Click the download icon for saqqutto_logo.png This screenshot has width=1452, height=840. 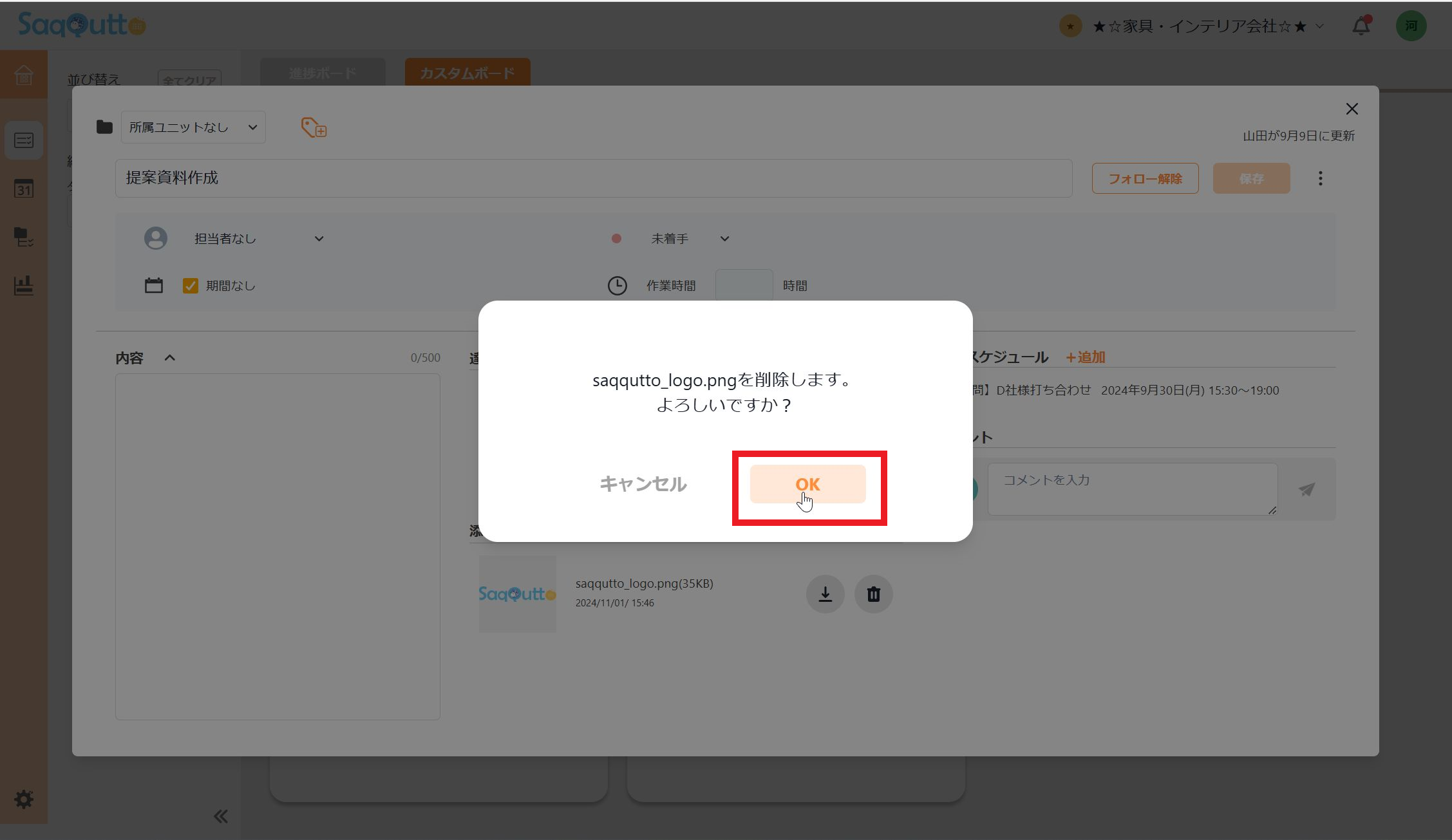(825, 594)
